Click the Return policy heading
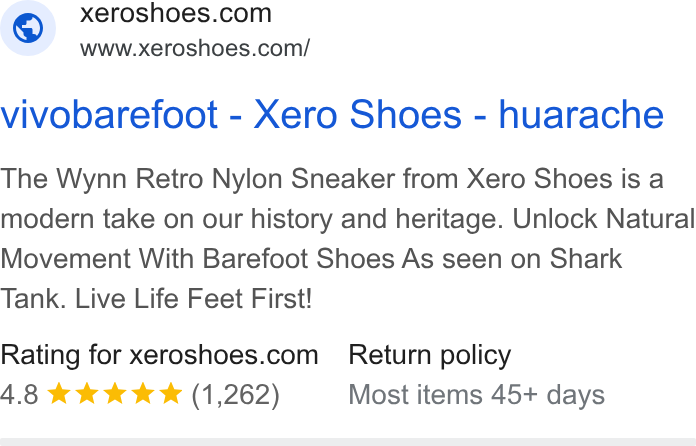 (x=430, y=356)
